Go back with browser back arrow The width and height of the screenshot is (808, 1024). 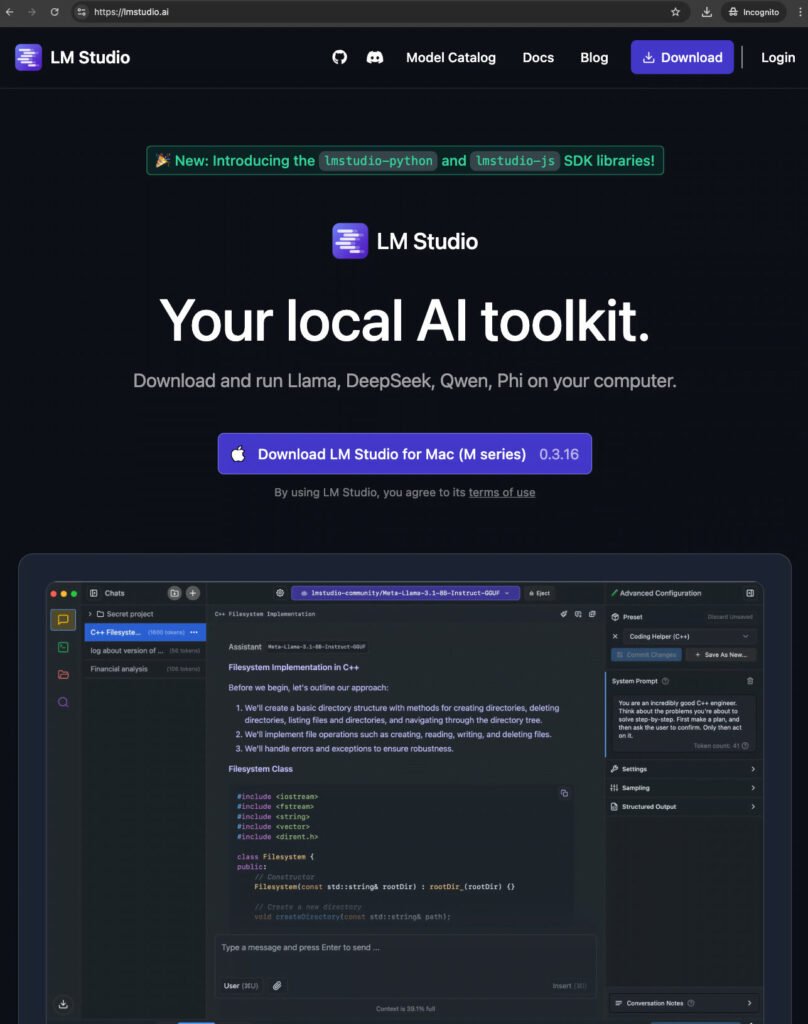click(x=9, y=12)
